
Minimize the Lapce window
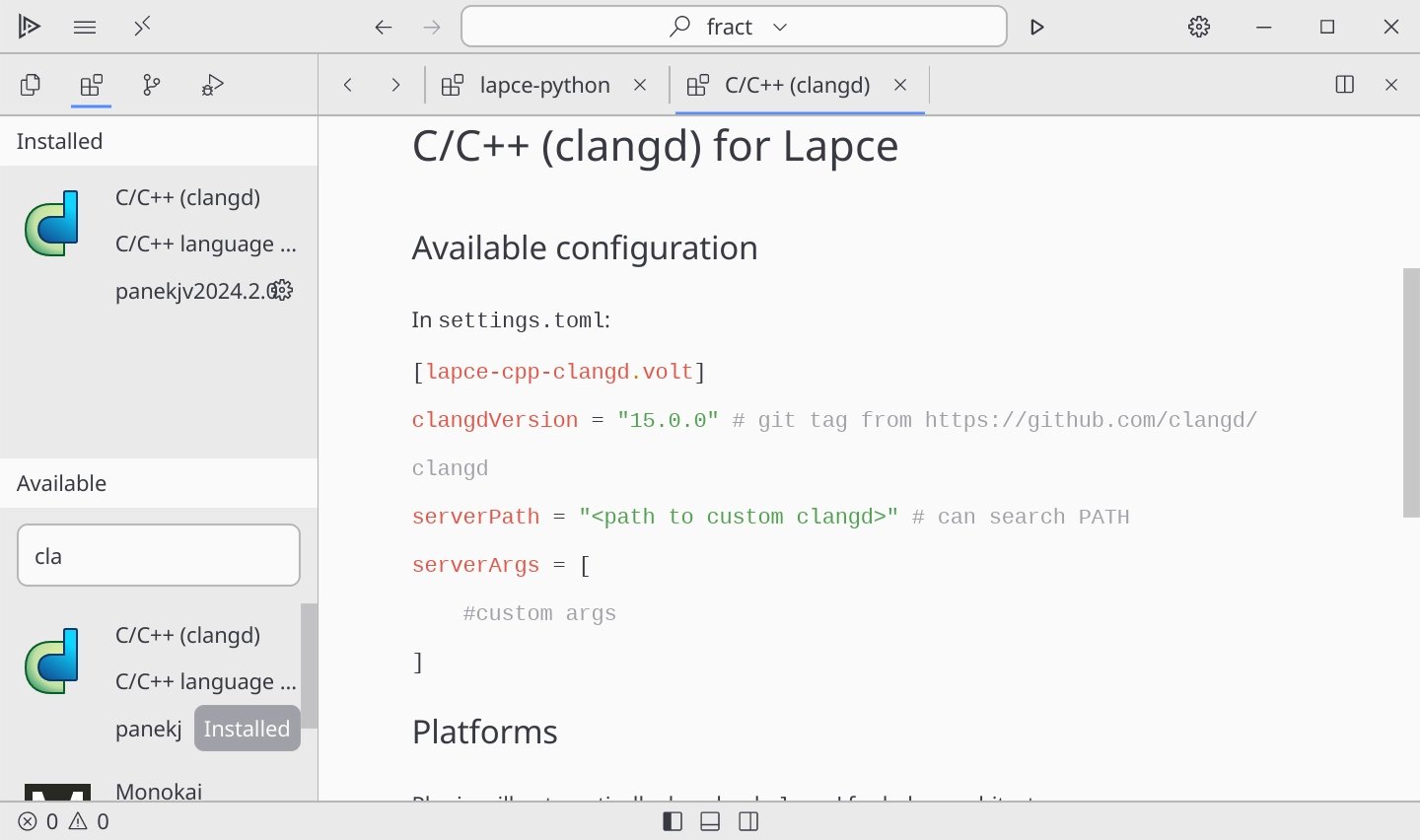pyautogui.click(x=1264, y=27)
